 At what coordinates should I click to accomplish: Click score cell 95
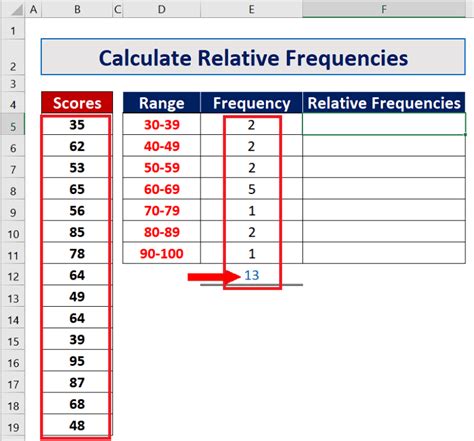[x=77, y=361]
